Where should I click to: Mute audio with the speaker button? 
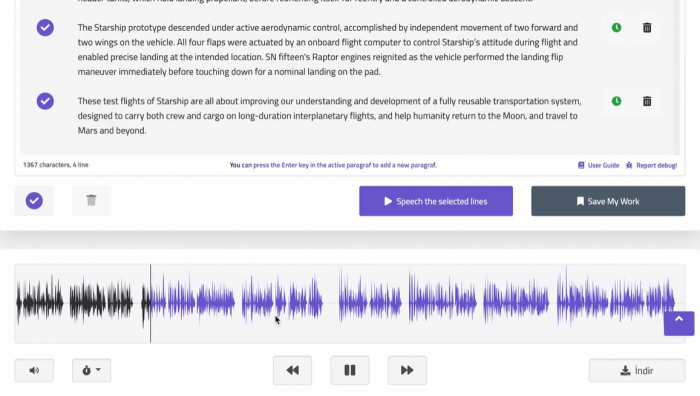coord(34,371)
